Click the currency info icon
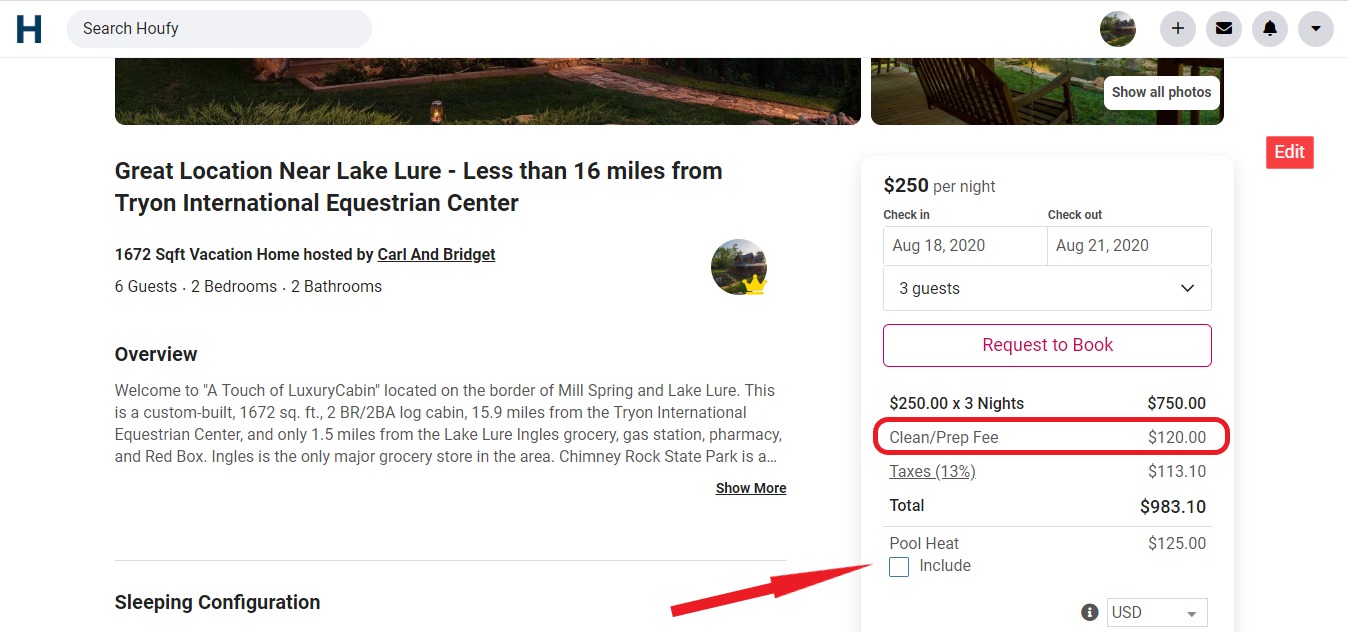1348x632 pixels. 1090,612
